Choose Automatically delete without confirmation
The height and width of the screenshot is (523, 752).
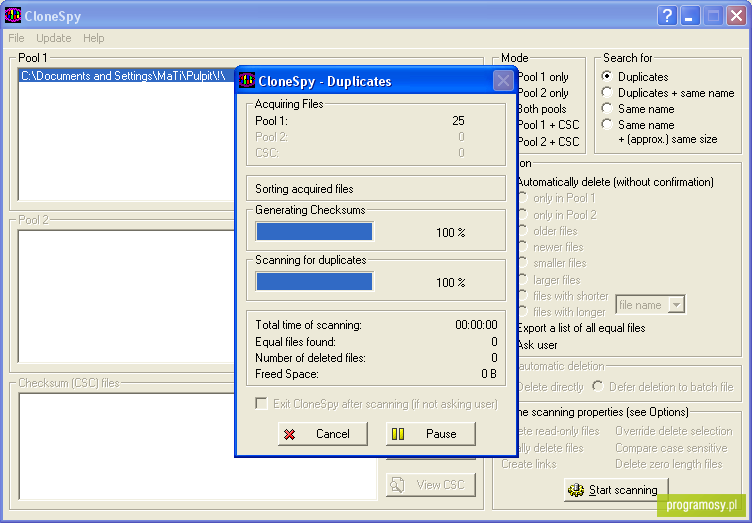coord(615,182)
